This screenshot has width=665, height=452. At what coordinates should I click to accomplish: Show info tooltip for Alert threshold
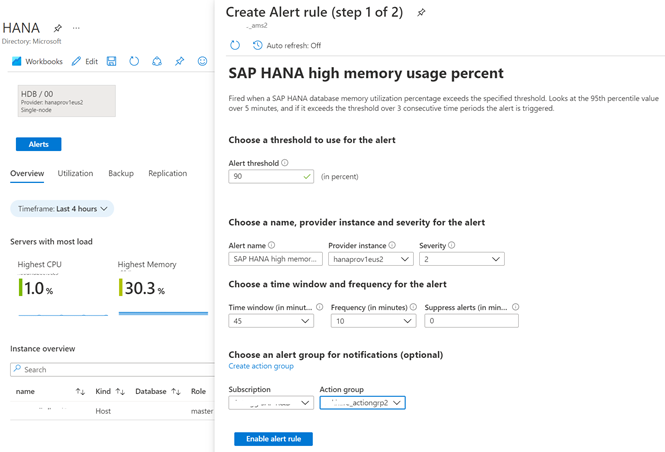coord(285,163)
